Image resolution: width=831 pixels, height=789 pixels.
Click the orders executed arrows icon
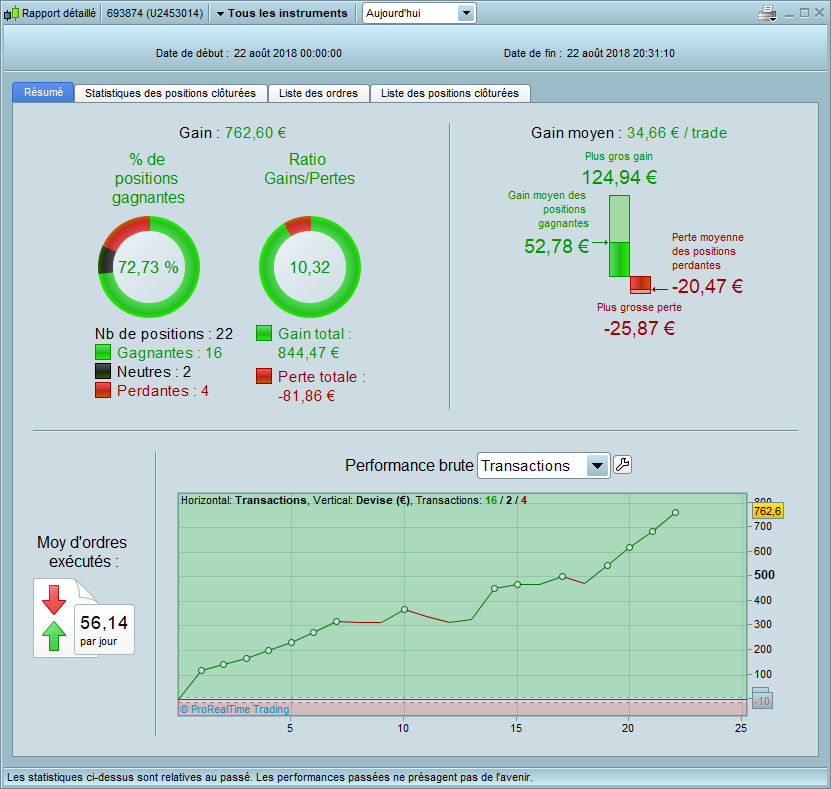54,617
